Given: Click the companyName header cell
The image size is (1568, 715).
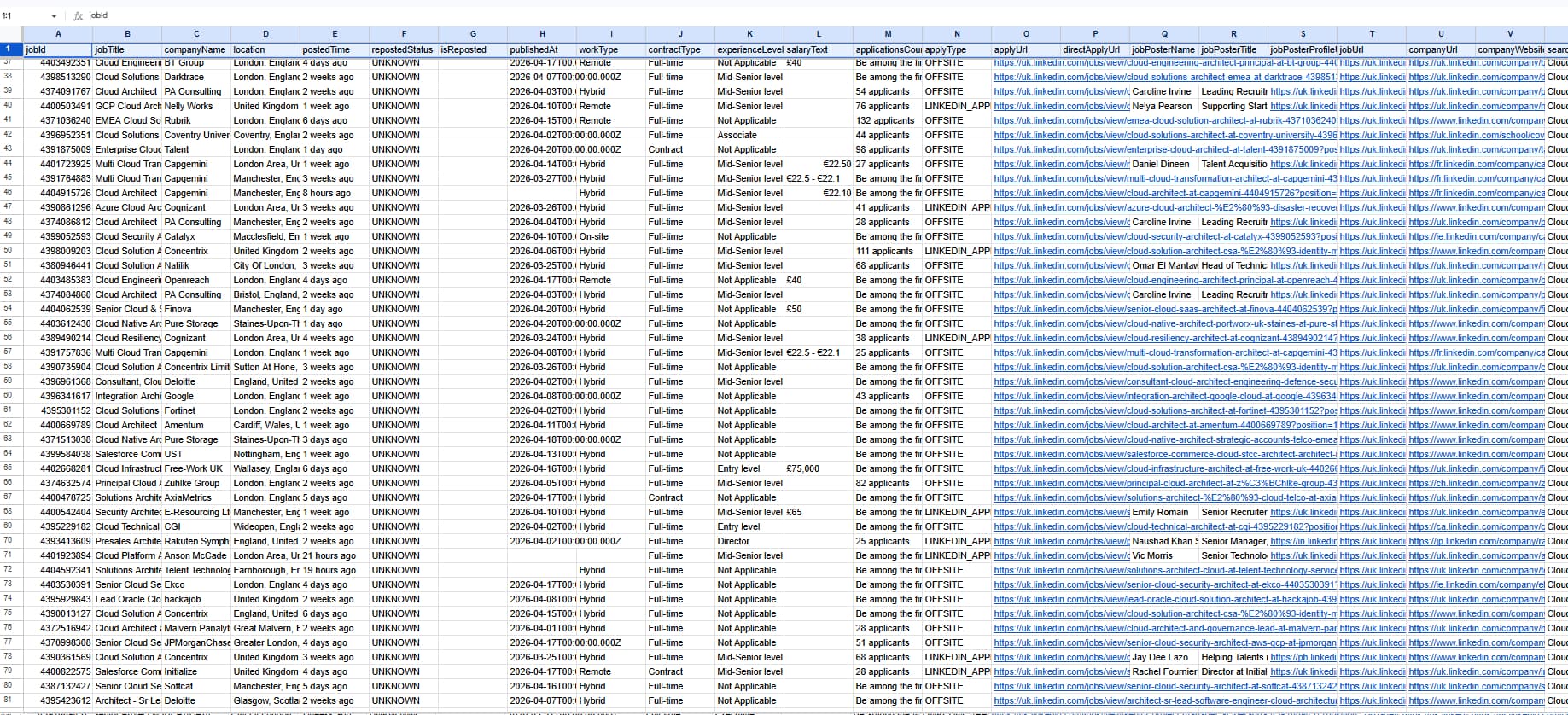Looking at the screenshot, I should point(196,49).
